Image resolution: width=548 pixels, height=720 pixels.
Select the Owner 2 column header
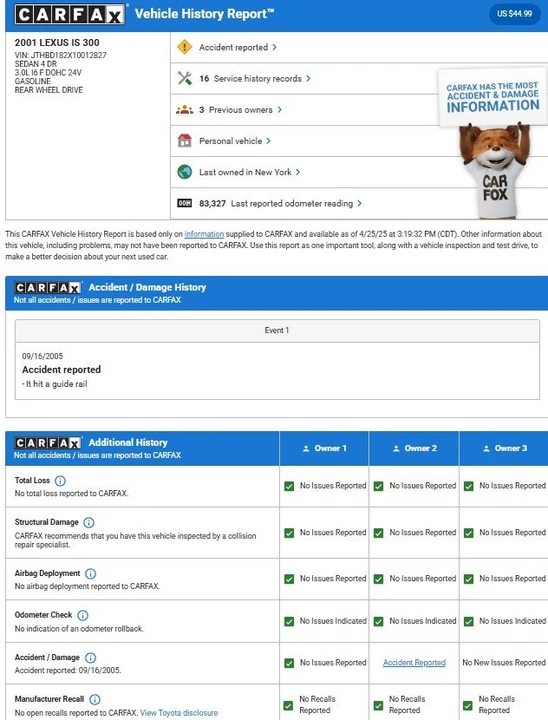click(x=415, y=448)
